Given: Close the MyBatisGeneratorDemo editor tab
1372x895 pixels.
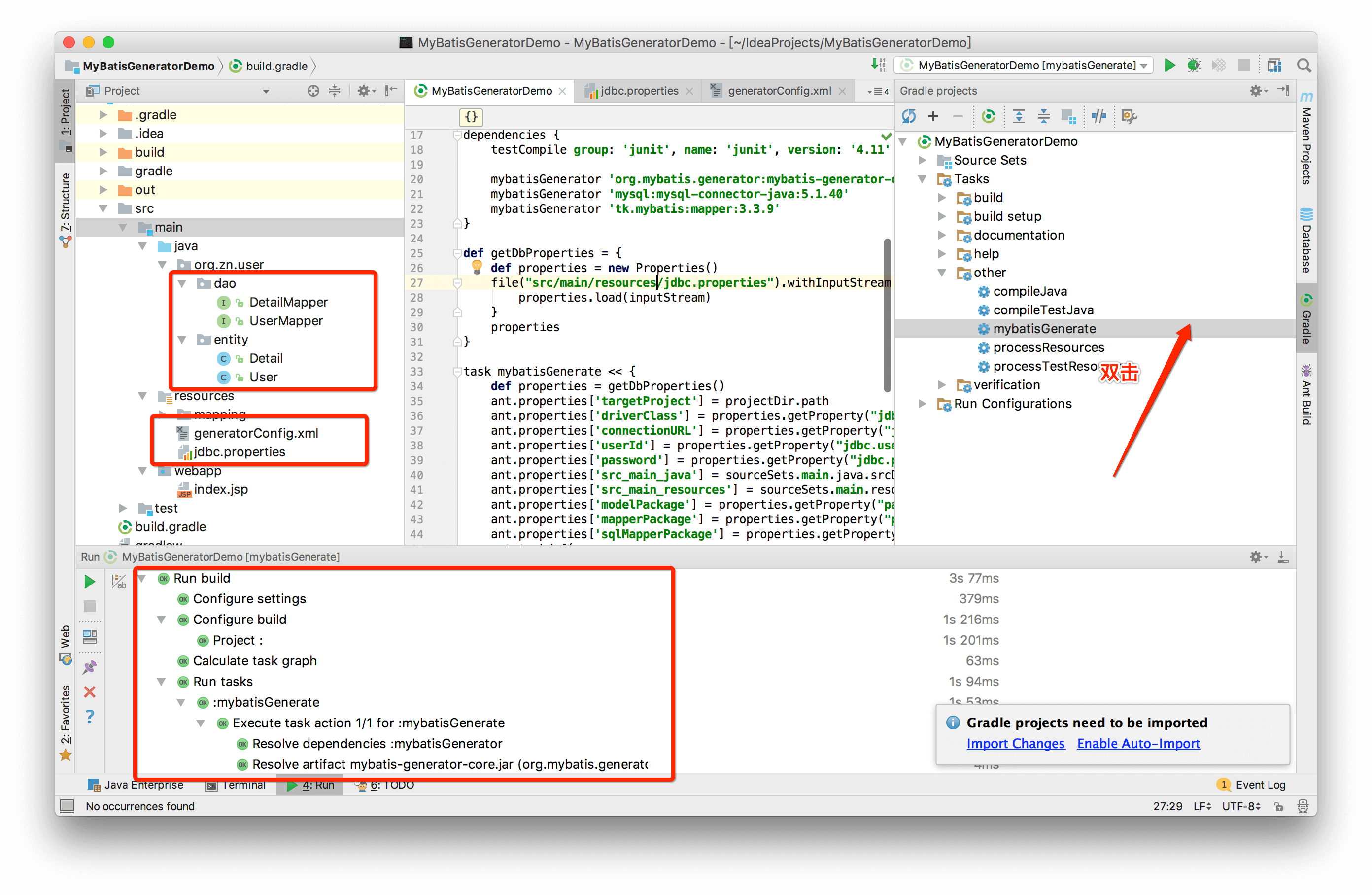Looking at the screenshot, I should (x=562, y=91).
